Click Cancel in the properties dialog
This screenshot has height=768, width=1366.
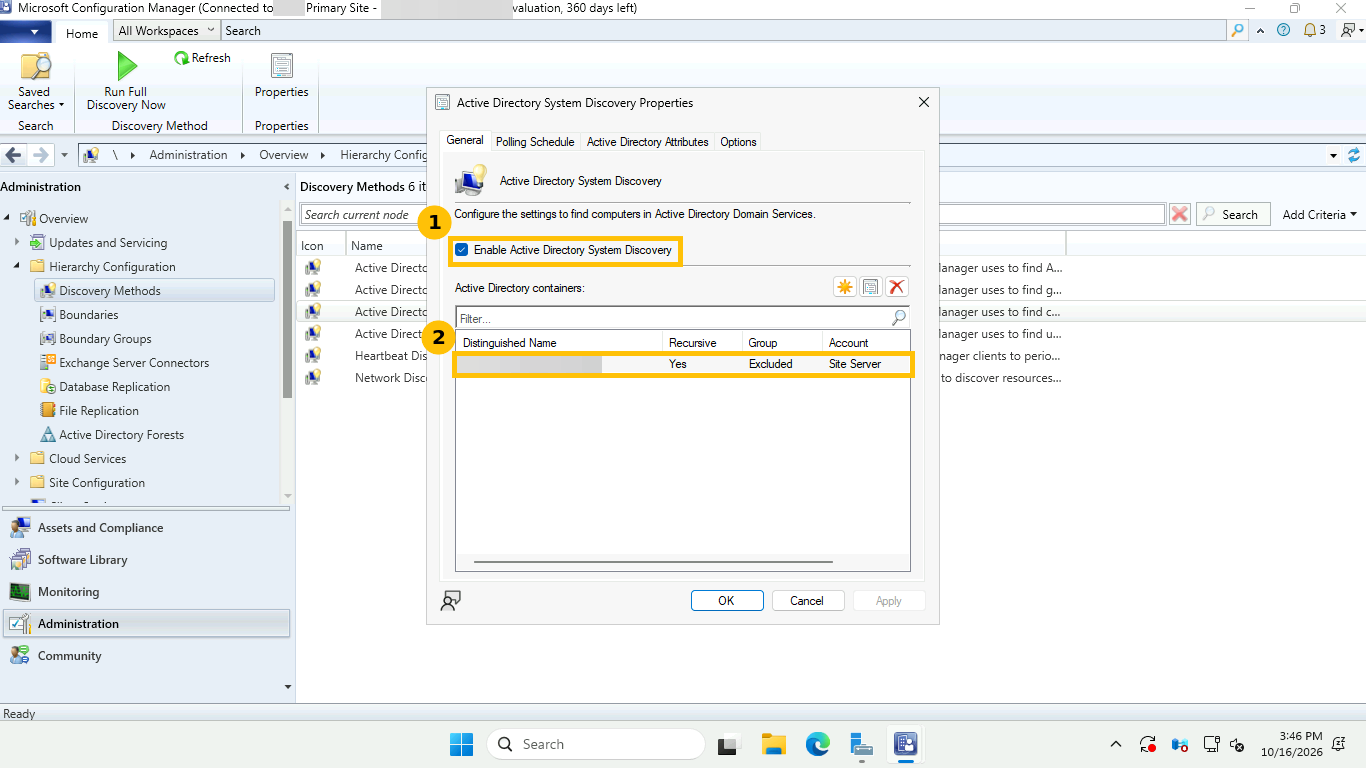[x=807, y=601]
